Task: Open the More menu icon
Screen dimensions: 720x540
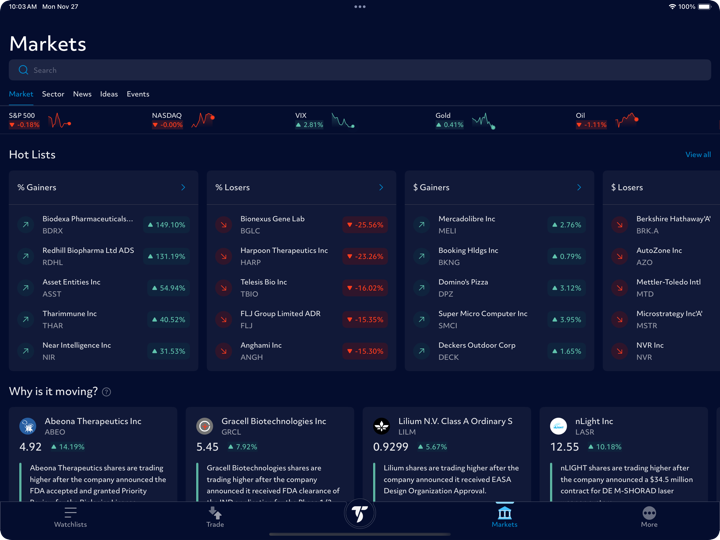Action: click(649, 512)
